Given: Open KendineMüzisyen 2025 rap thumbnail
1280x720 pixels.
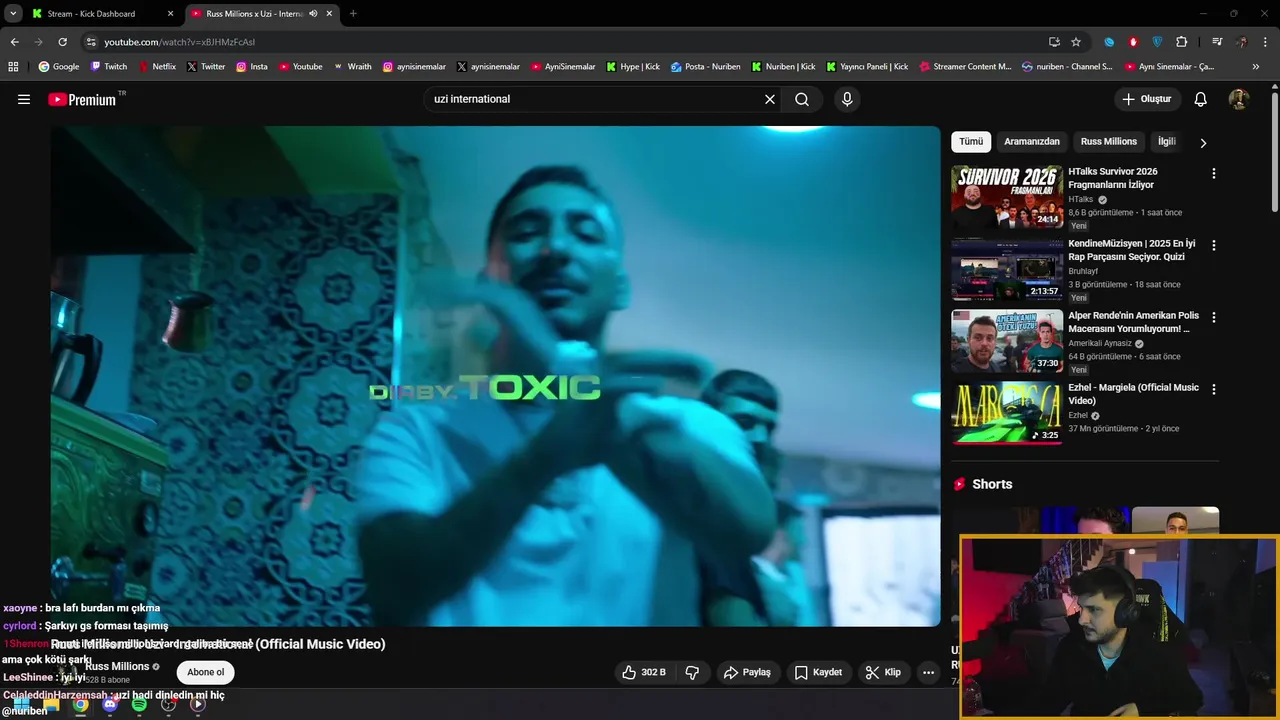Looking at the screenshot, I should [x=1007, y=269].
